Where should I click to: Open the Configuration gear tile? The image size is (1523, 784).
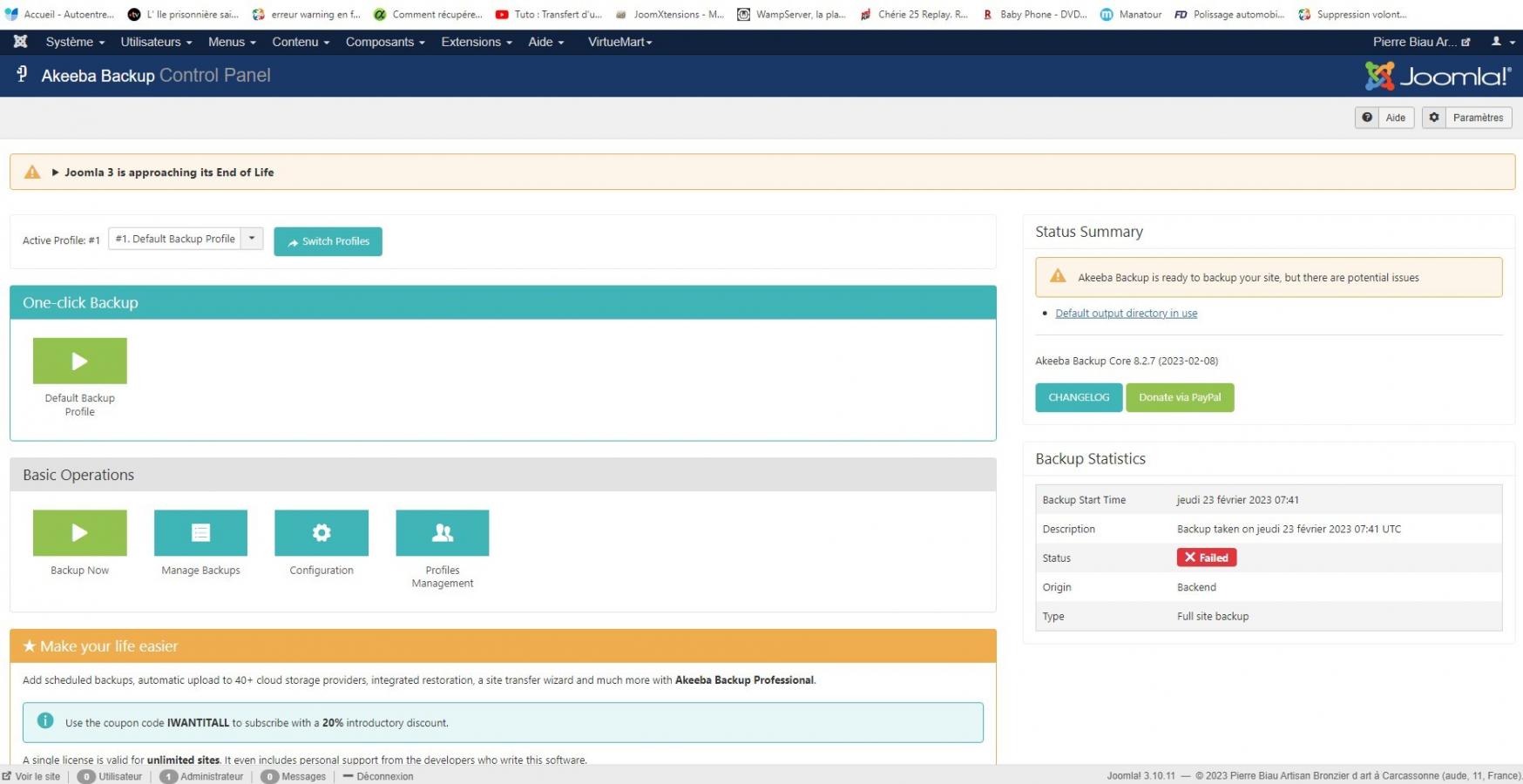tap(322, 532)
